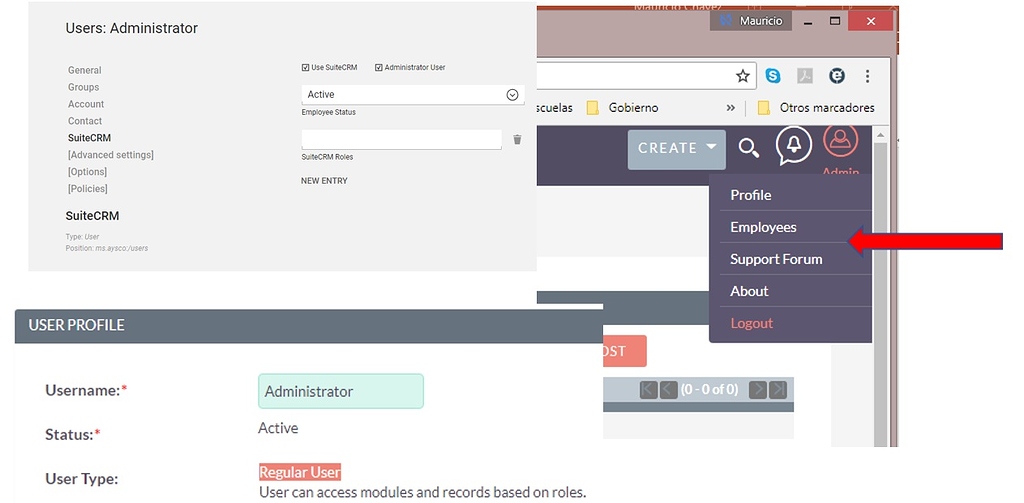Open the Account section in the Users sidebar
The image size is (1024, 503).
coord(86,104)
